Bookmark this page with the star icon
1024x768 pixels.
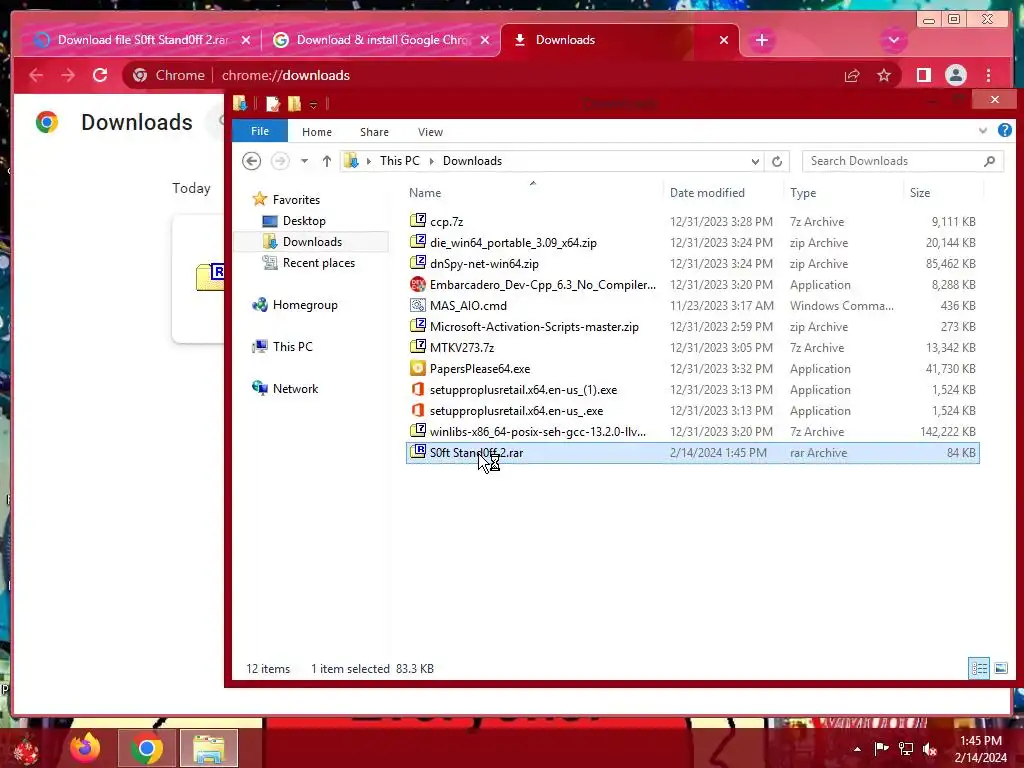click(884, 76)
